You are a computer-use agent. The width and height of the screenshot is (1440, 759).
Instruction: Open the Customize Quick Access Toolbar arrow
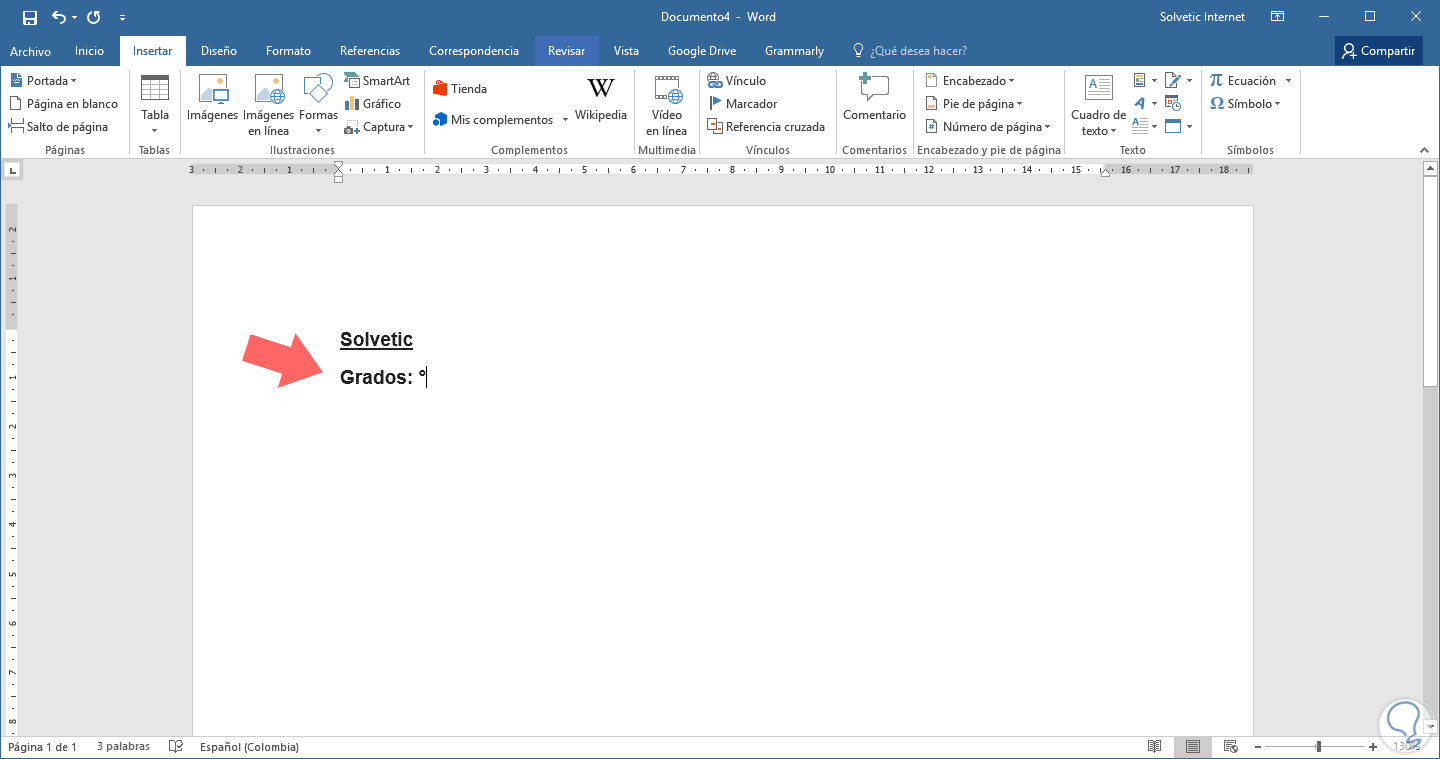tap(122, 18)
